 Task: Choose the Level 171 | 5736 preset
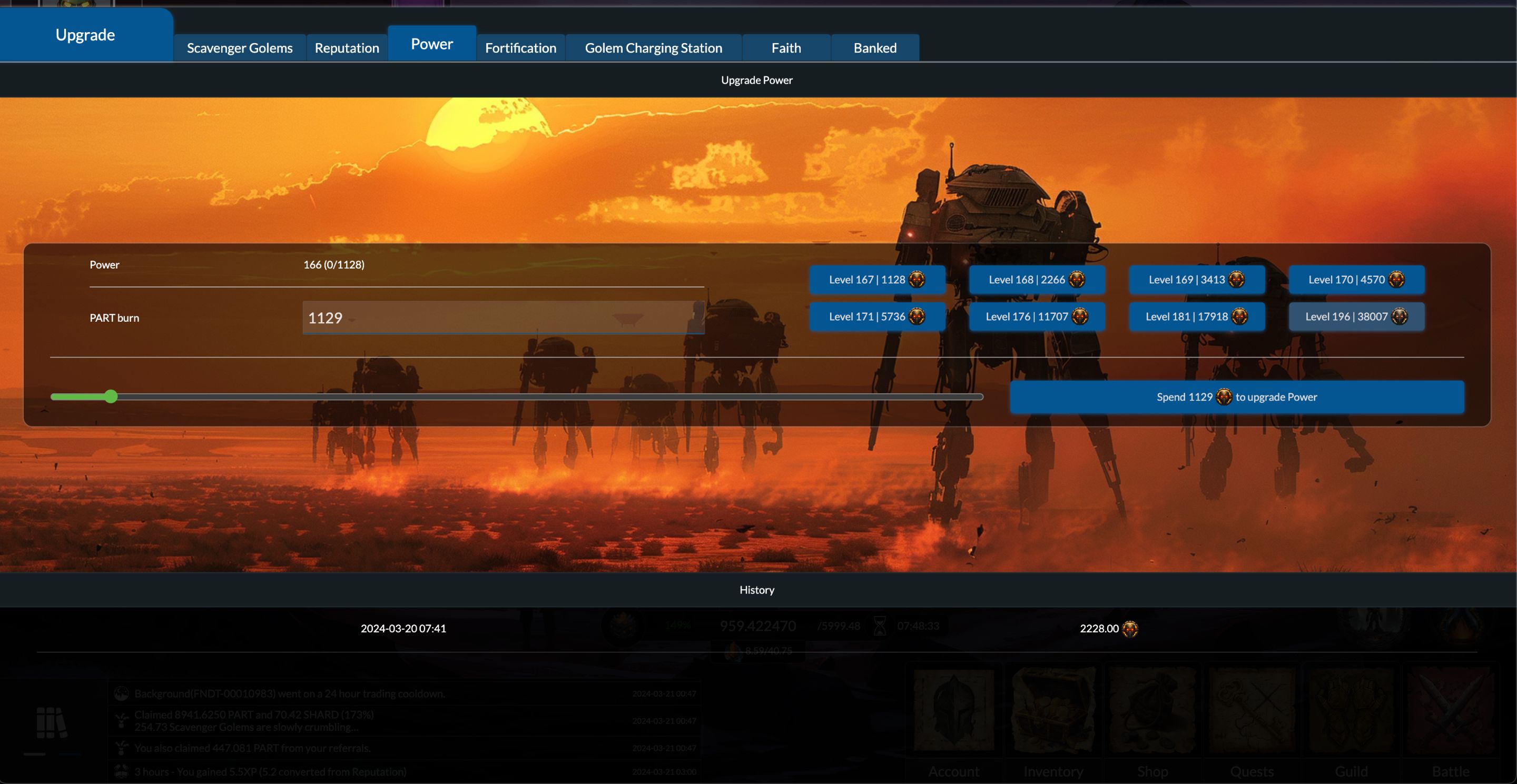pyautogui.click(x=878, y=316)
